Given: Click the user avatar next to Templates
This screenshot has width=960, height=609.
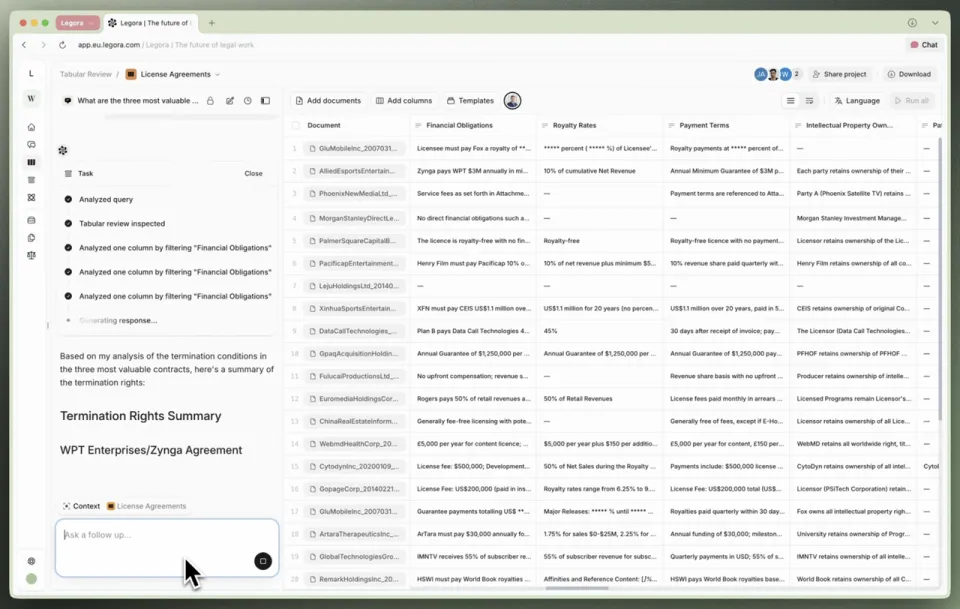Looking at the screenshot, I should tap(512, 100).
